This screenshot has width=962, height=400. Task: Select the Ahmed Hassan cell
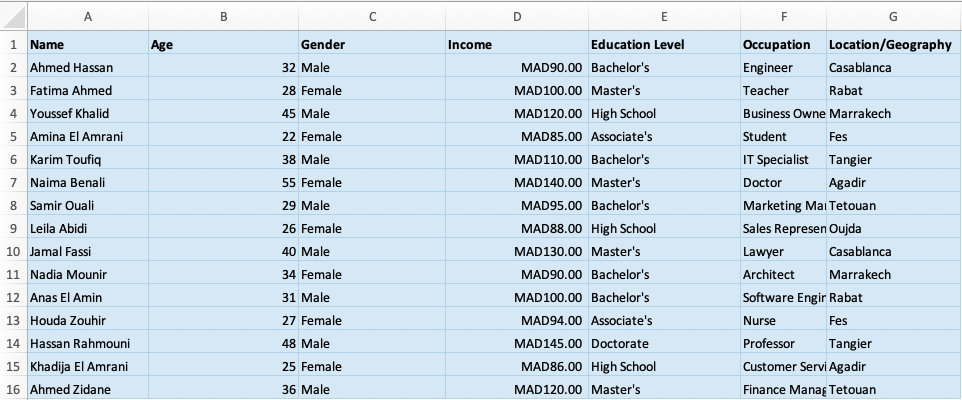pos(88,67)
